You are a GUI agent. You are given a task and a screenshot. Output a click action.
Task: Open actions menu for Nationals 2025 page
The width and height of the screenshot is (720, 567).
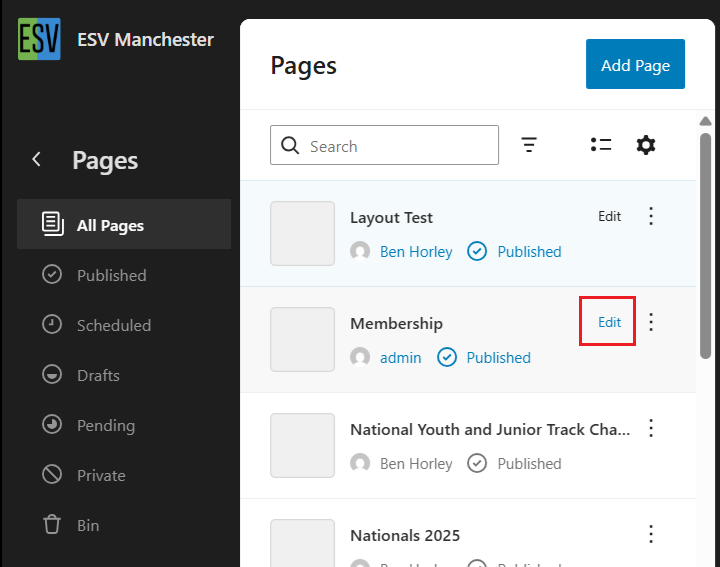pos(651,534)
